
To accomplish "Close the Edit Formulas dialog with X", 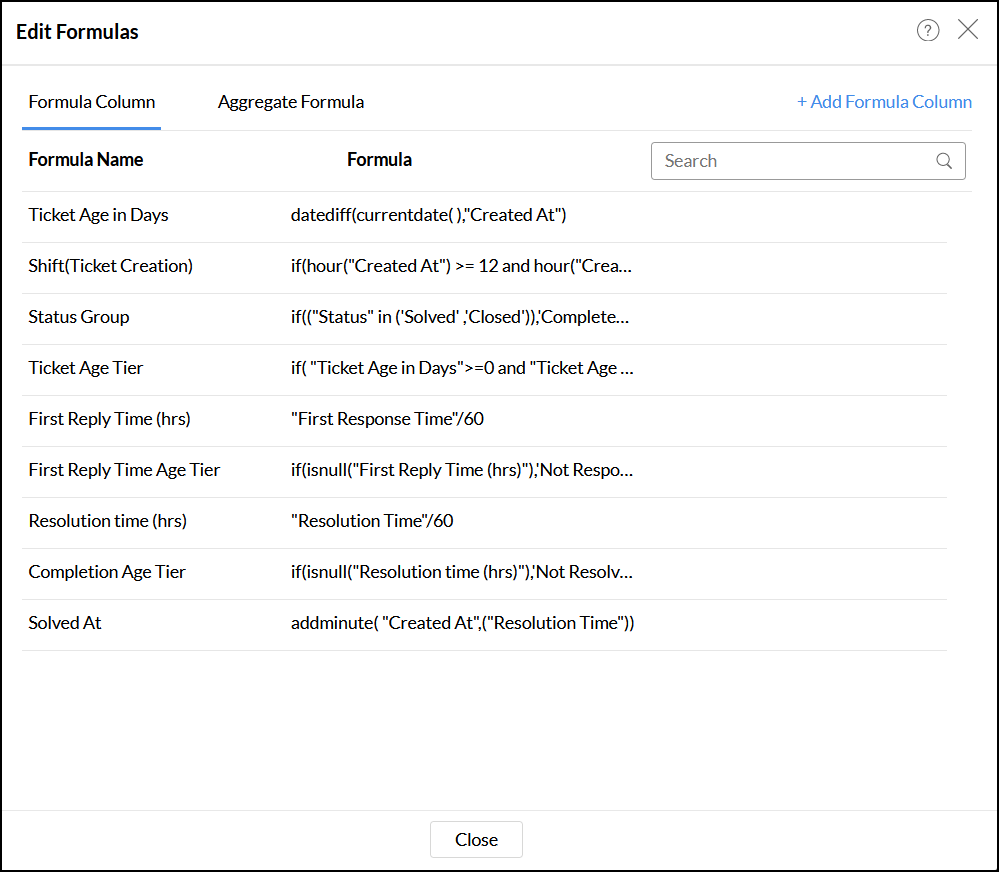I will pyautogui.click(x=968, y=30).
